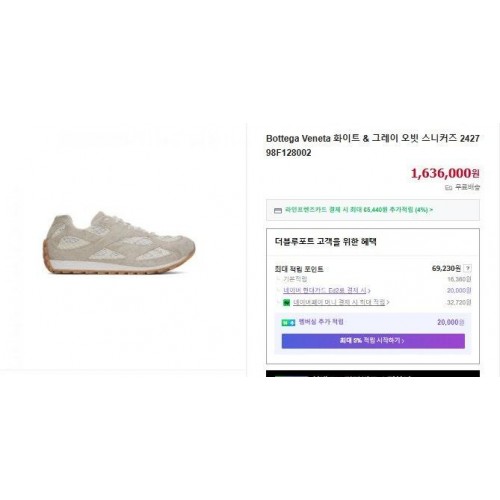Click the 더블루포트 benefits section heading
This screenshot has height=500, width=500.
click(326, 242)
